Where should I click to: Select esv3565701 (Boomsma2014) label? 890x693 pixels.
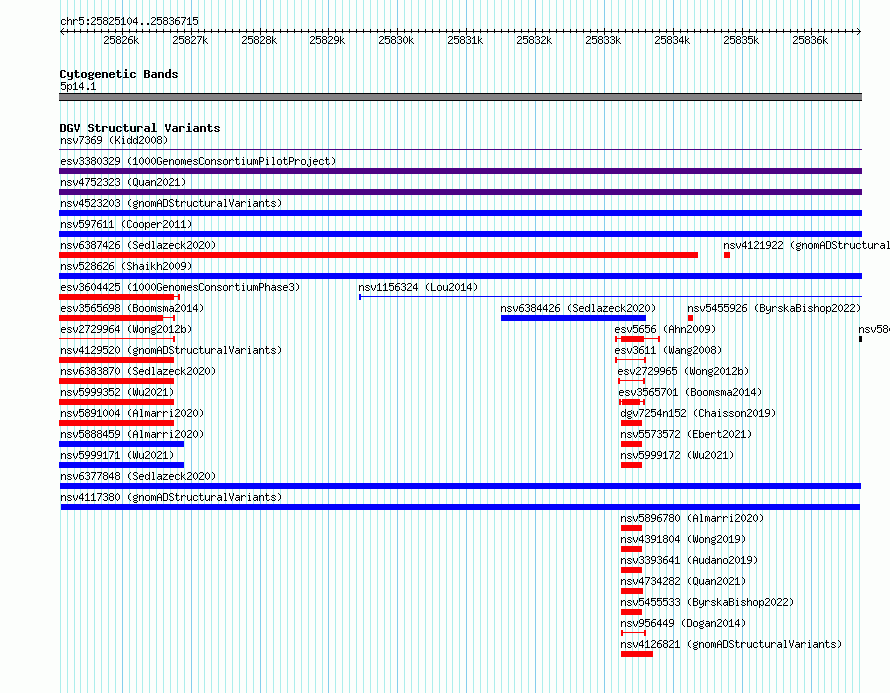point(690,392)
